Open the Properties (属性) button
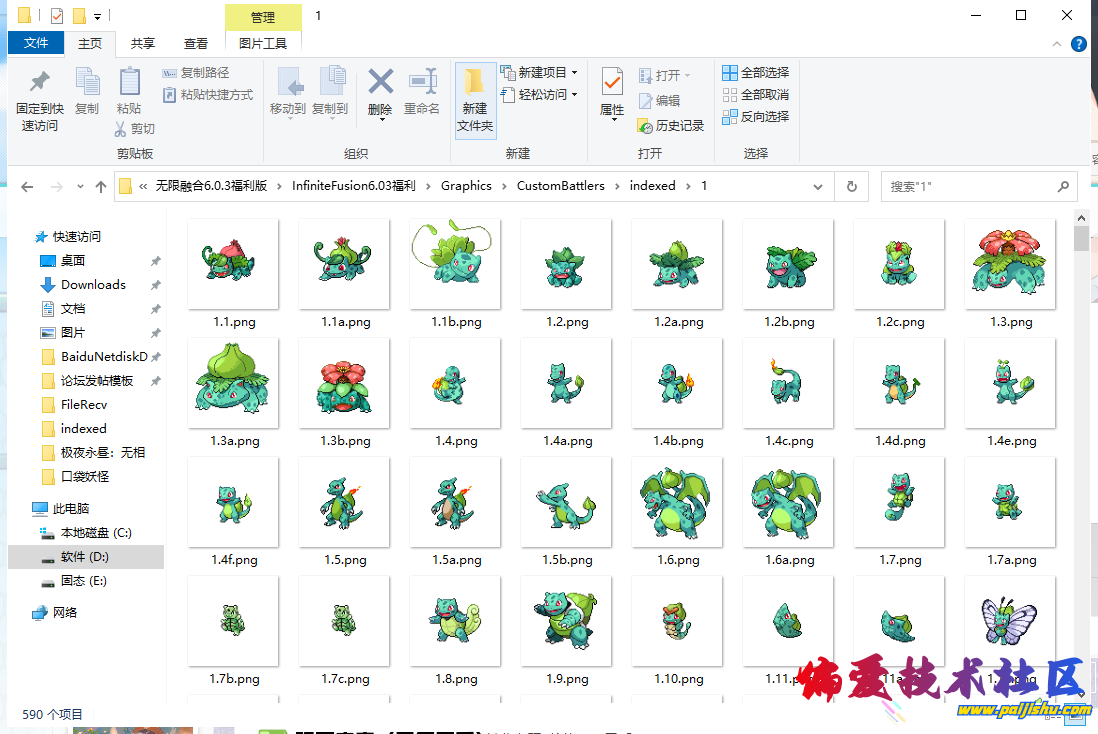 [612, 93]
